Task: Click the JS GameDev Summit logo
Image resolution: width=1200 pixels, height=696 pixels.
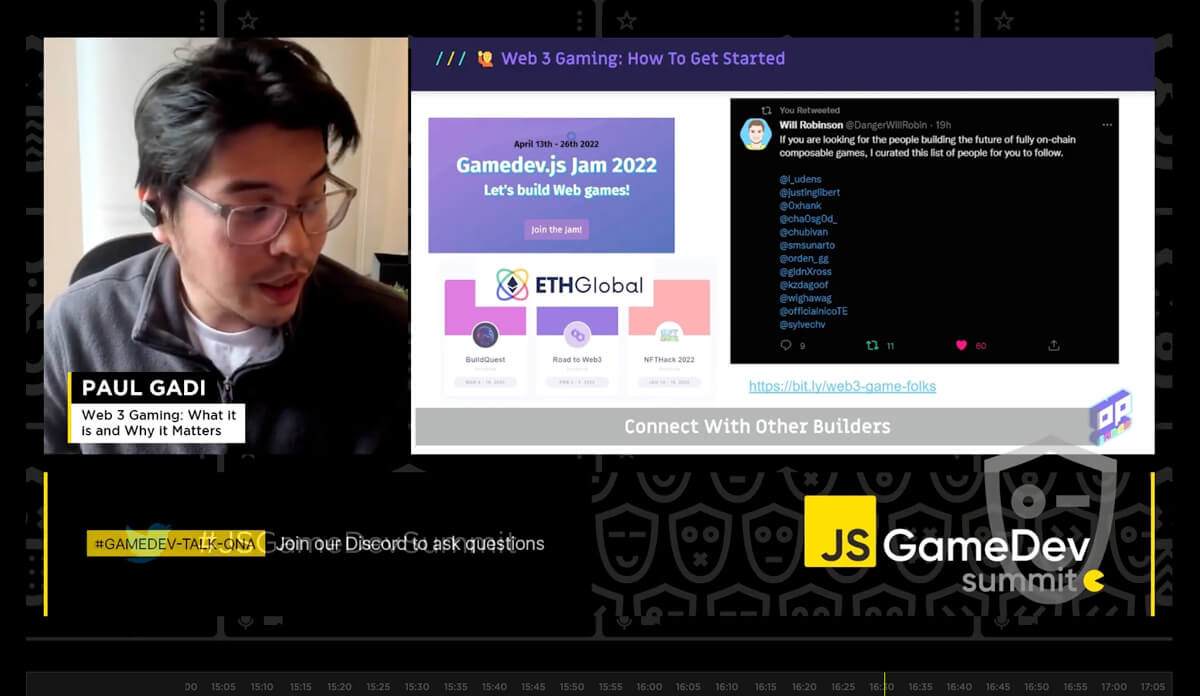Action: (x=950, y=545)
